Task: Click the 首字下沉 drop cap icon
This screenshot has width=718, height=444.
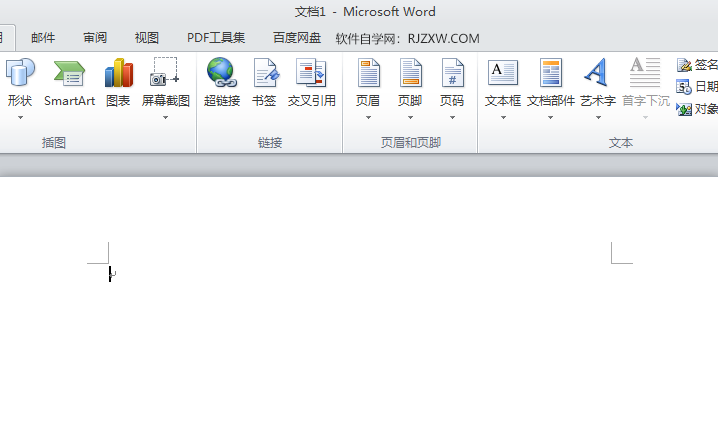Action: [x=645, y=72]
